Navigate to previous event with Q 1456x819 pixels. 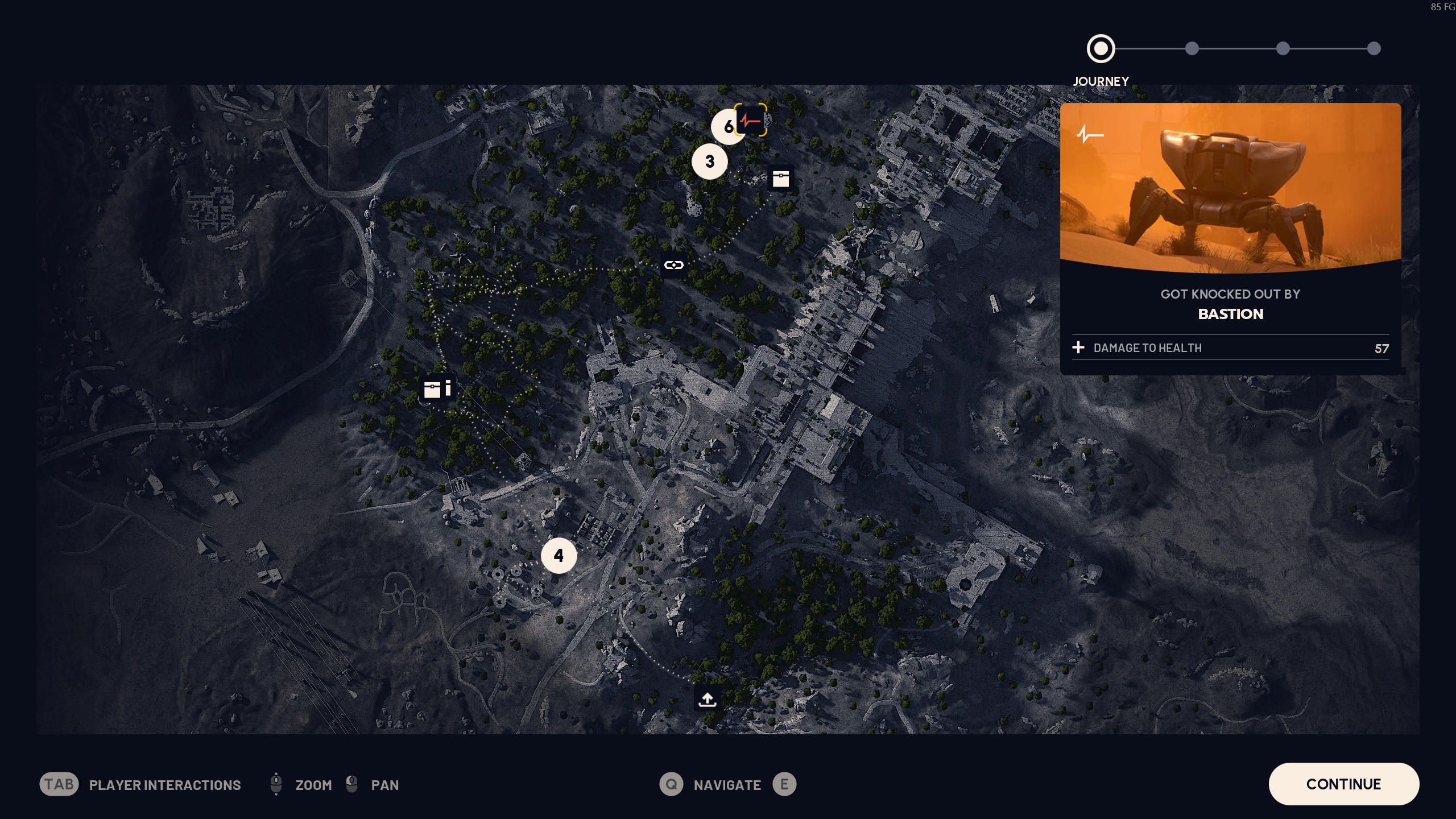[x=671, y=784]
